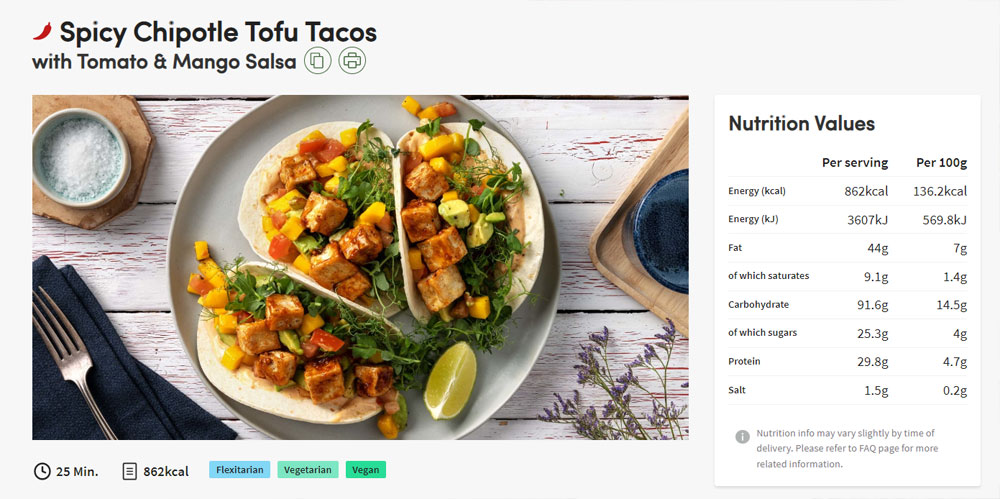
Task: Click the Nutrition Values heading
Action: pyautogui.click(x=802, y=123)
